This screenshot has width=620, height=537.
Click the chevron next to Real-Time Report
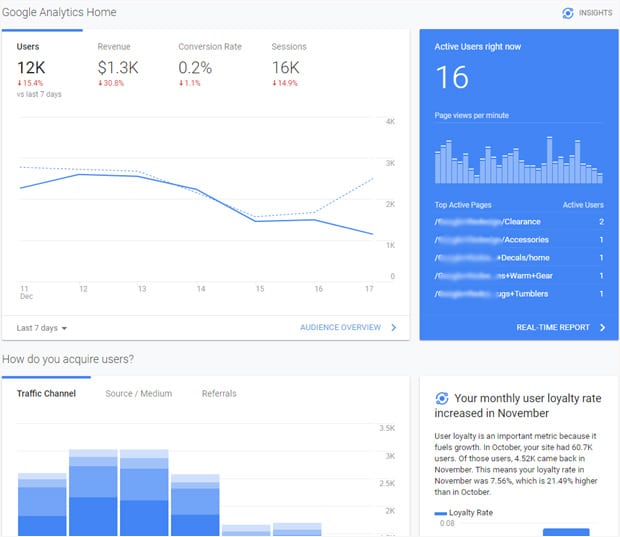(603, 327)
